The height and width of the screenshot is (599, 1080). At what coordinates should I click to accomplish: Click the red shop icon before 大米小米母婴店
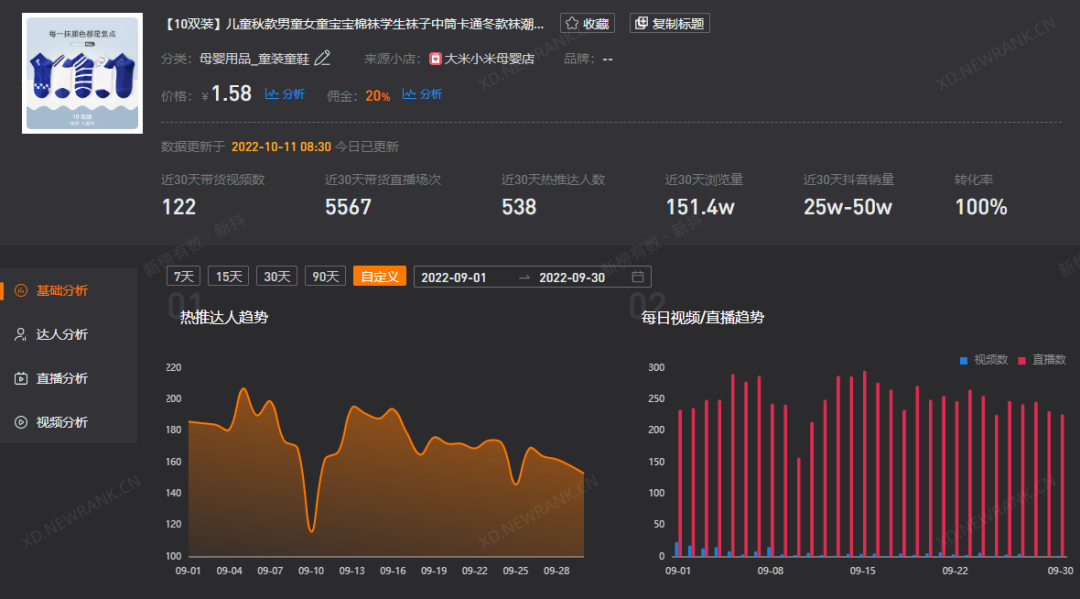[435, 59]
